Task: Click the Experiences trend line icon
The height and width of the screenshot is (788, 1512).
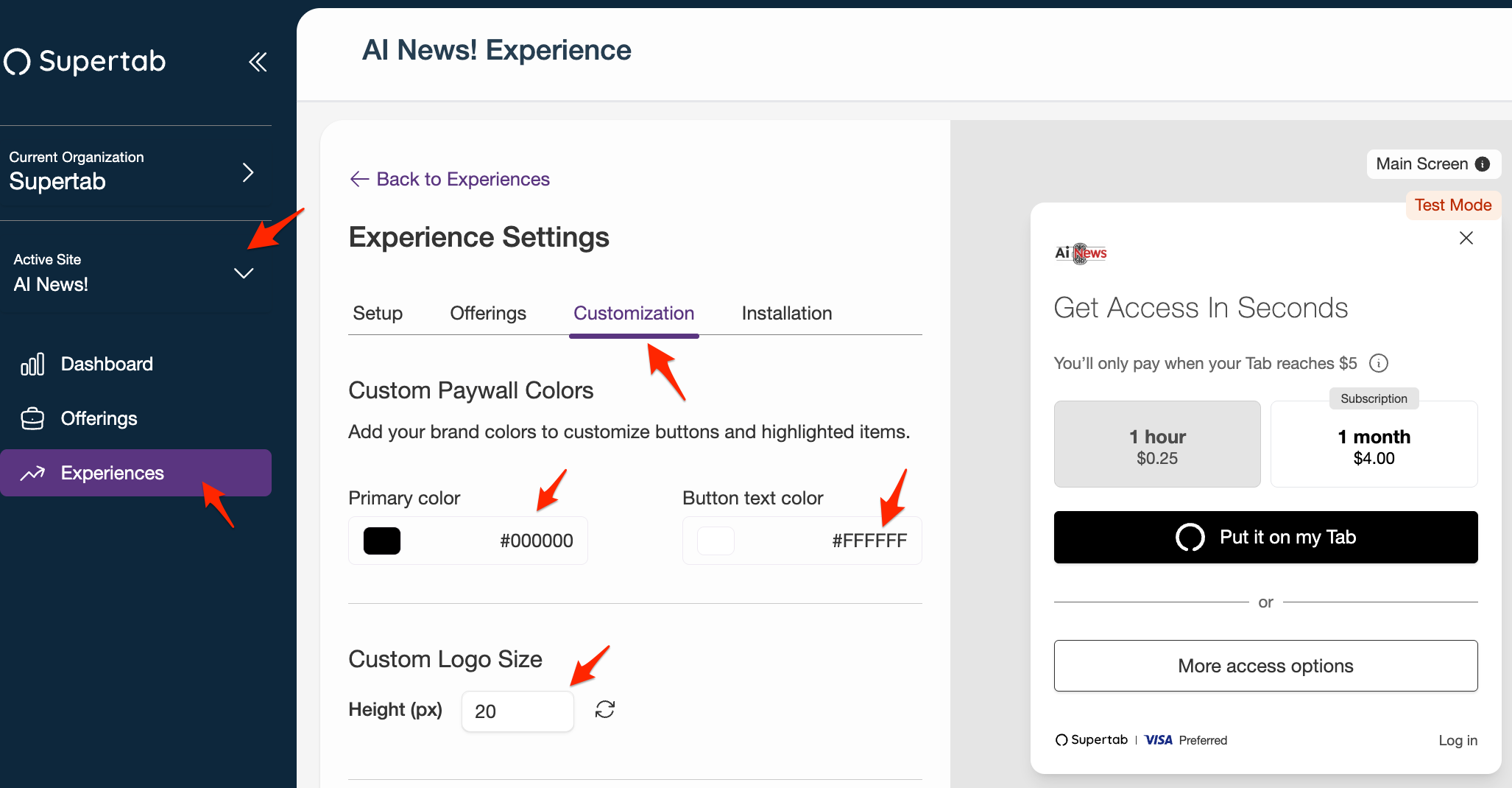Action: pos(32,473)
